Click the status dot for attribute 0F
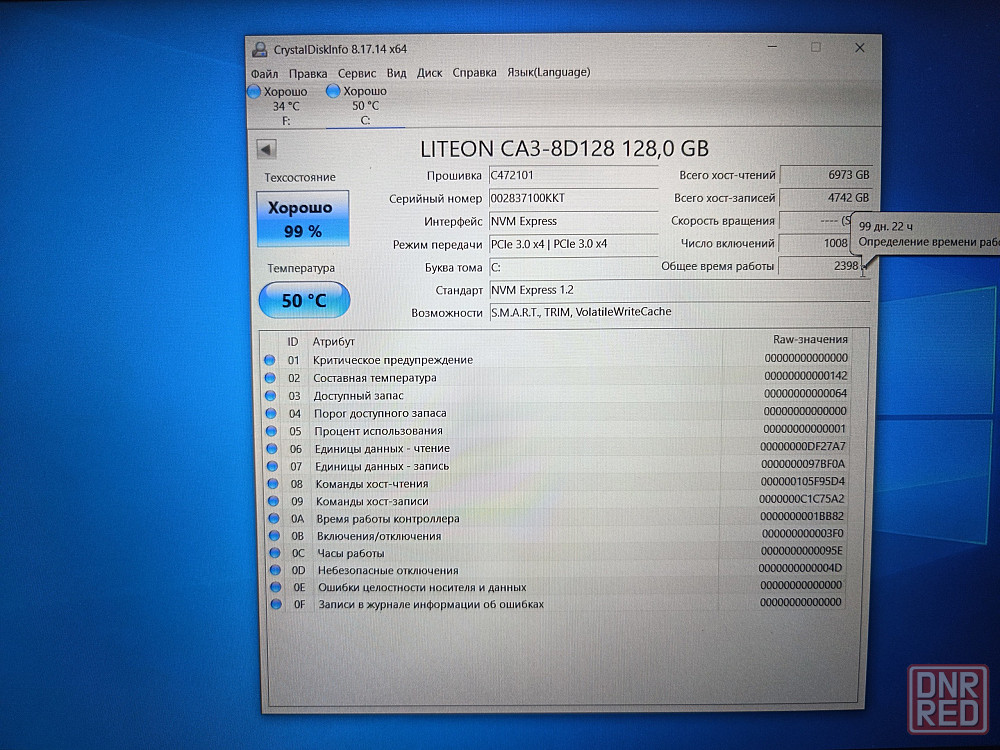1000x750 pixels. 276,604
